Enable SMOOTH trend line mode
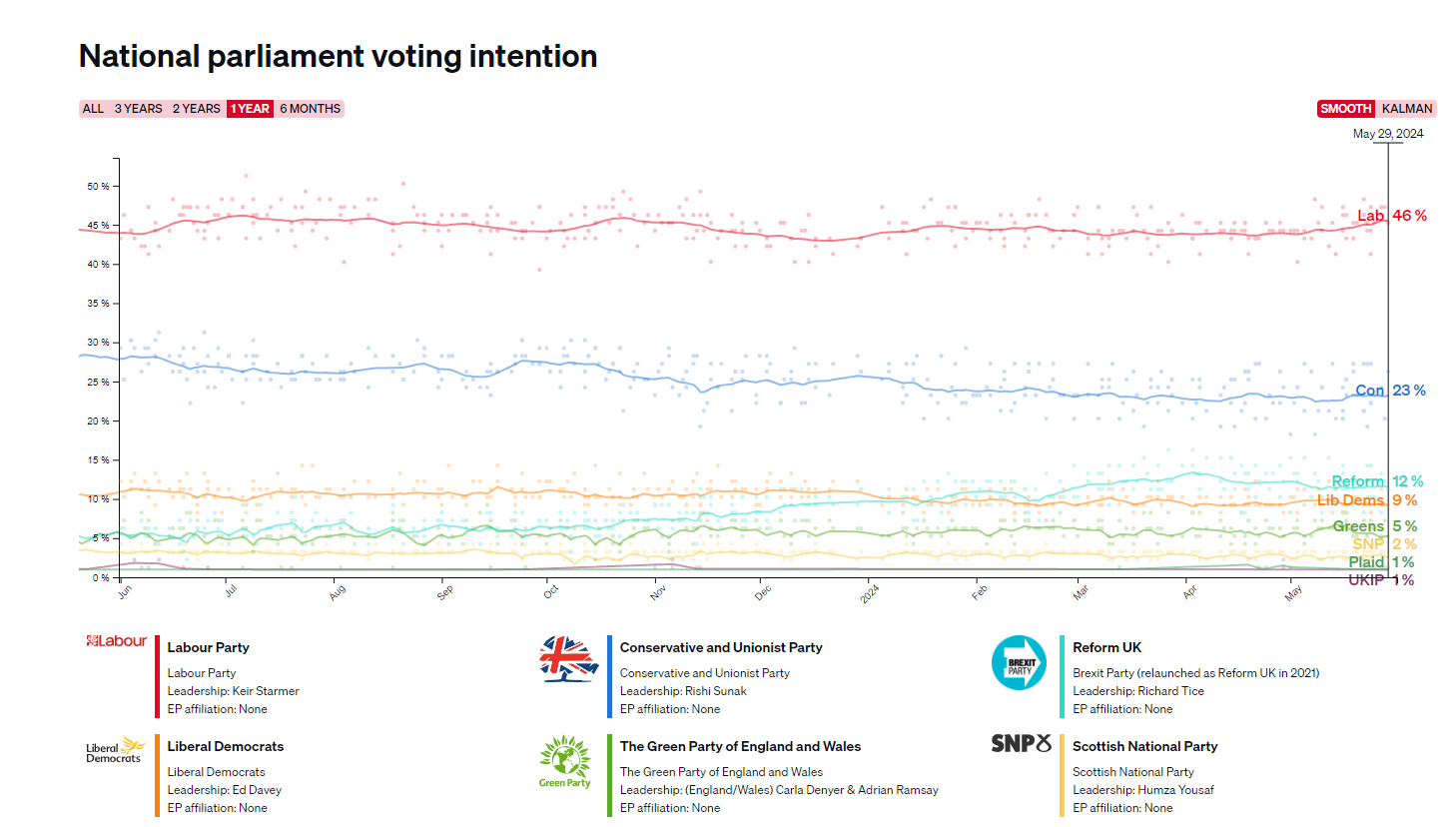 (1345, 109)
